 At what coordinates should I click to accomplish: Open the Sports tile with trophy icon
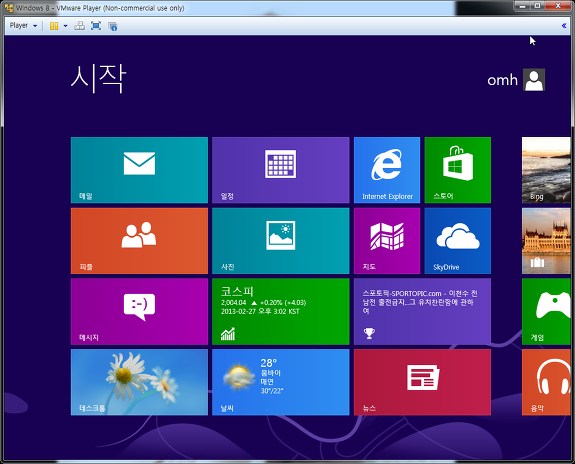coord(422,311)
